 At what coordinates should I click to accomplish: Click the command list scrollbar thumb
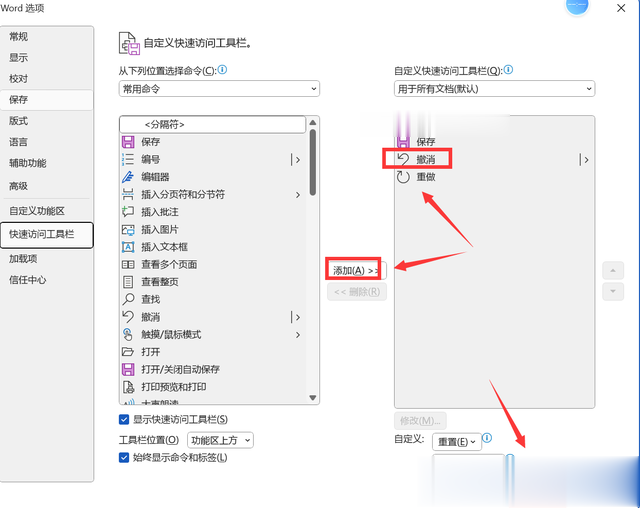tap(313, 163)
